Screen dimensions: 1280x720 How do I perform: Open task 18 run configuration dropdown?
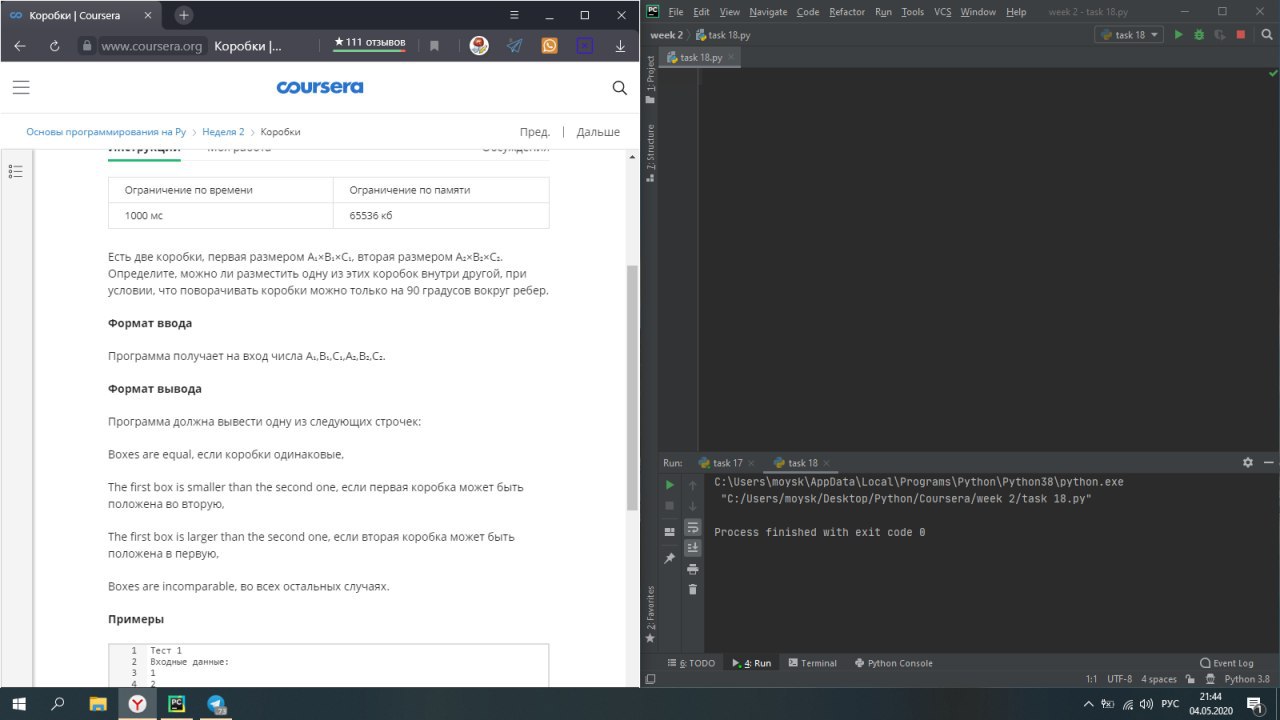1129,35
